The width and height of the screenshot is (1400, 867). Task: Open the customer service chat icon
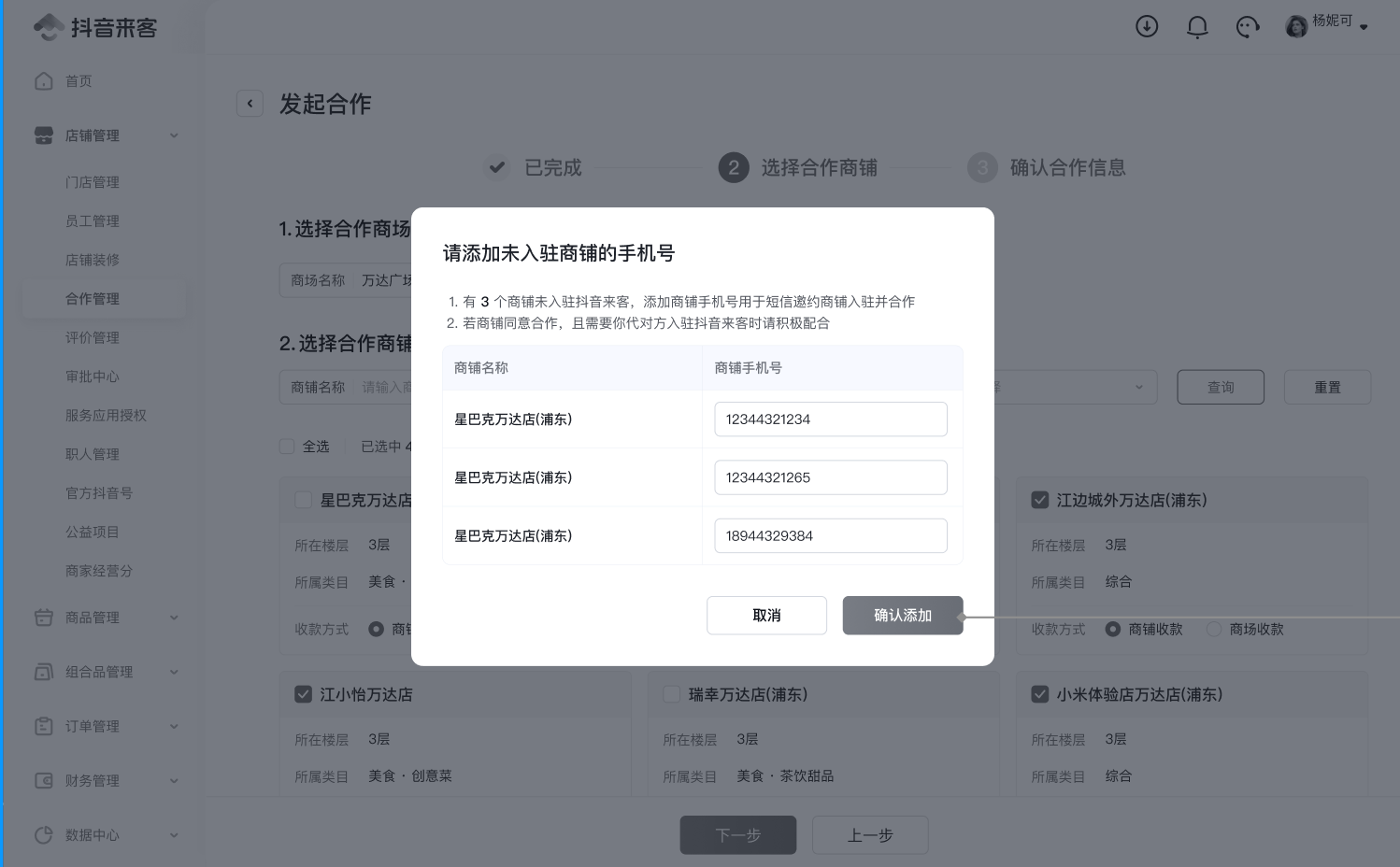(x=1248, y=27)
